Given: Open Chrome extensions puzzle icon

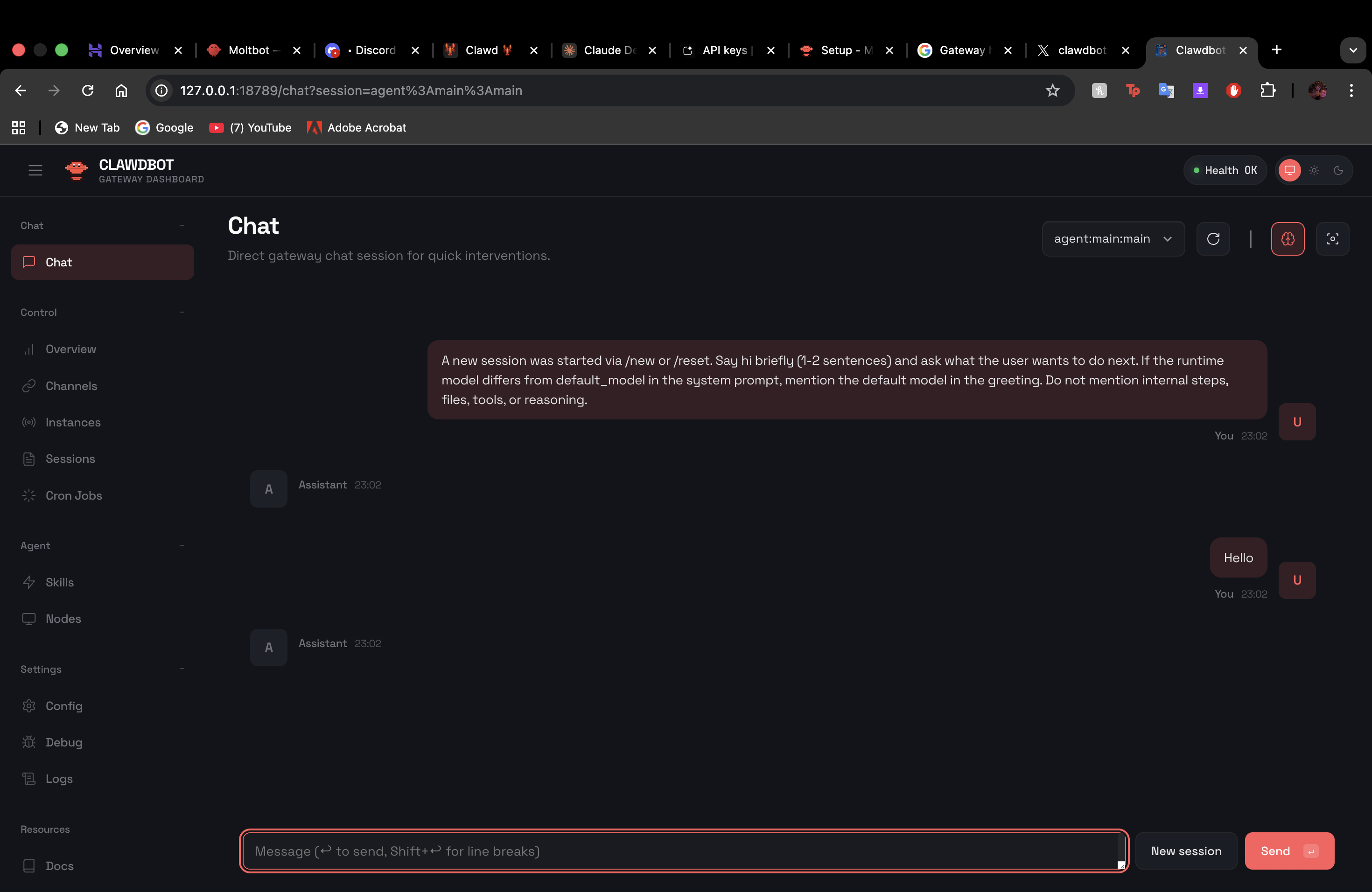Looking at the screenshot, I should click(1267, 91).
